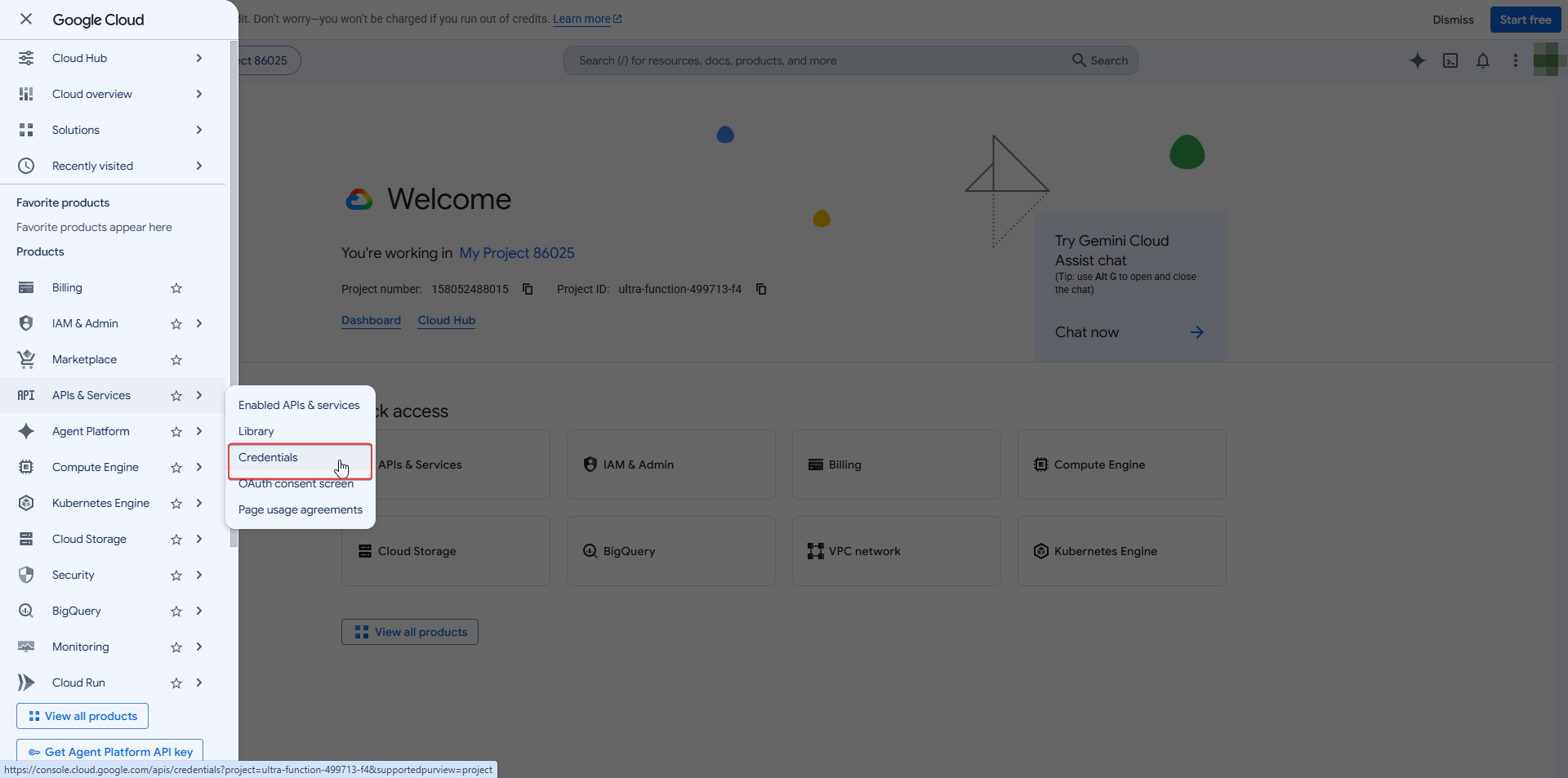Viewport: 1568px width, 778px height.
Task: Pin Compute Engine with its star
Action: tap(176, 467)
